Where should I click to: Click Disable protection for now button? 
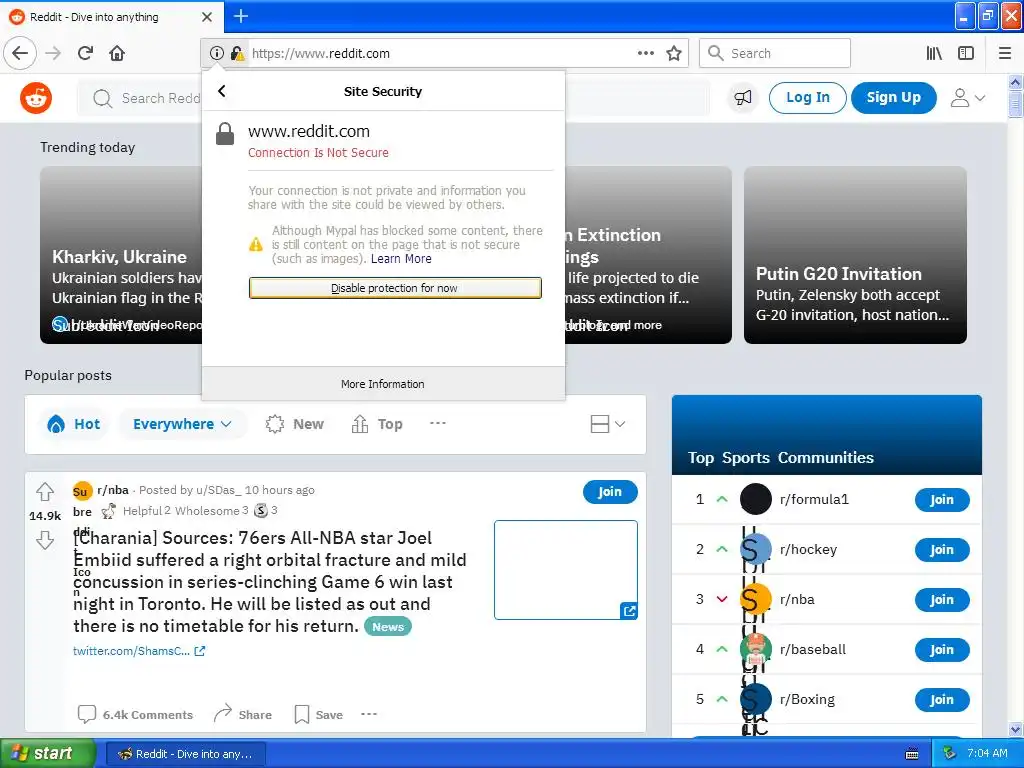pos(395,288)
